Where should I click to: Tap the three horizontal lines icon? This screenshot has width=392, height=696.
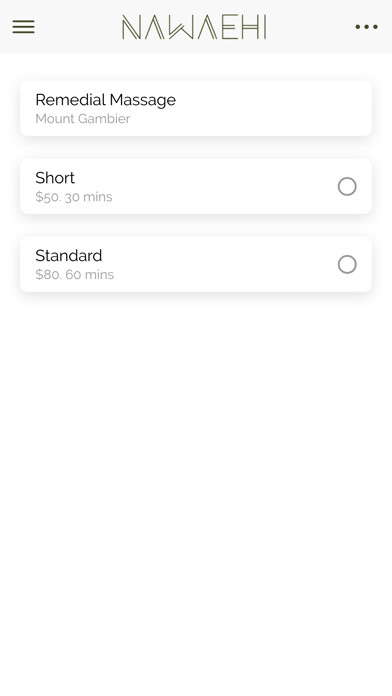24,27
